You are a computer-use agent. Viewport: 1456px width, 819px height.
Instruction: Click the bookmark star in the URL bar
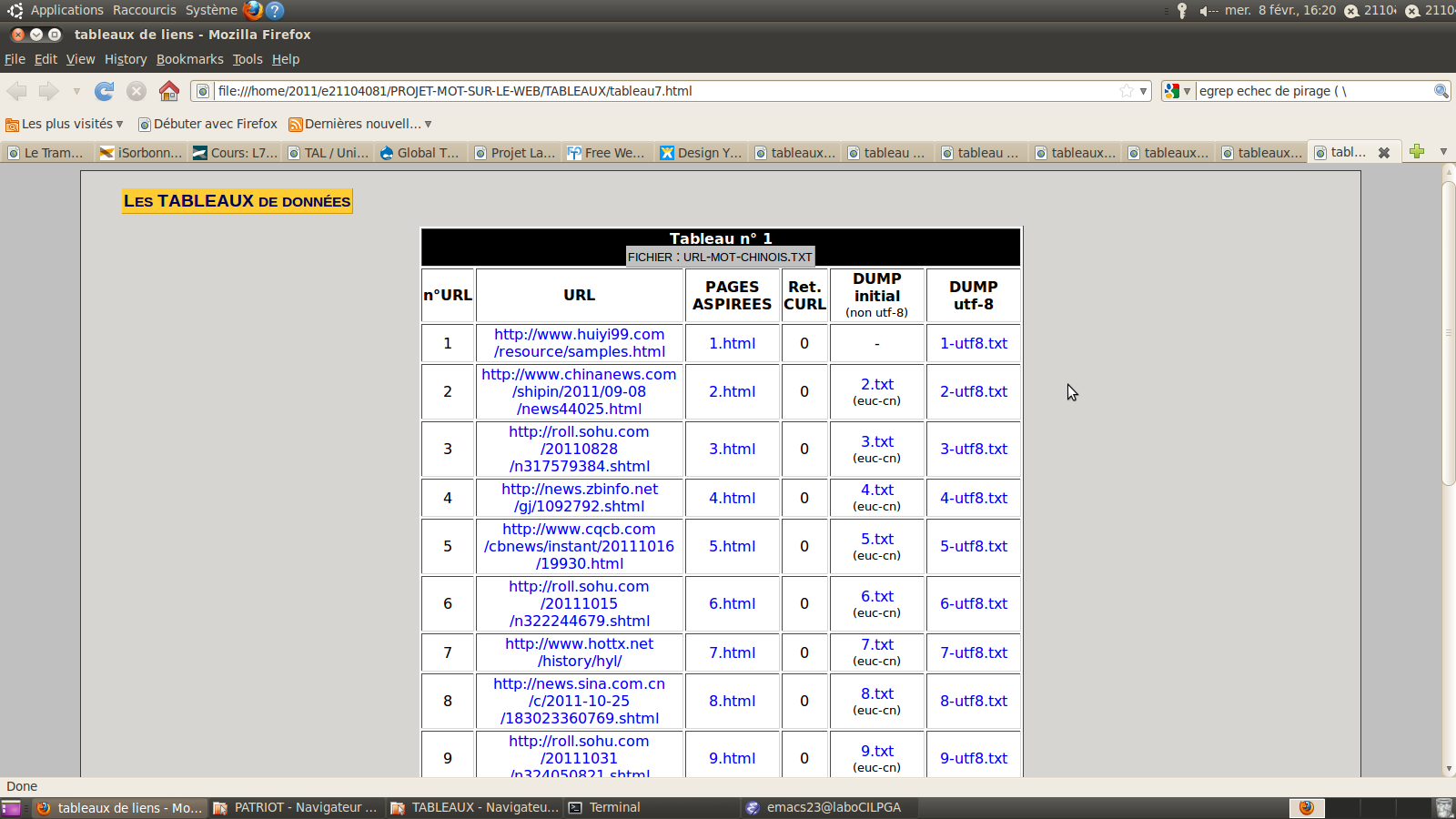(x=1127, y=91)
